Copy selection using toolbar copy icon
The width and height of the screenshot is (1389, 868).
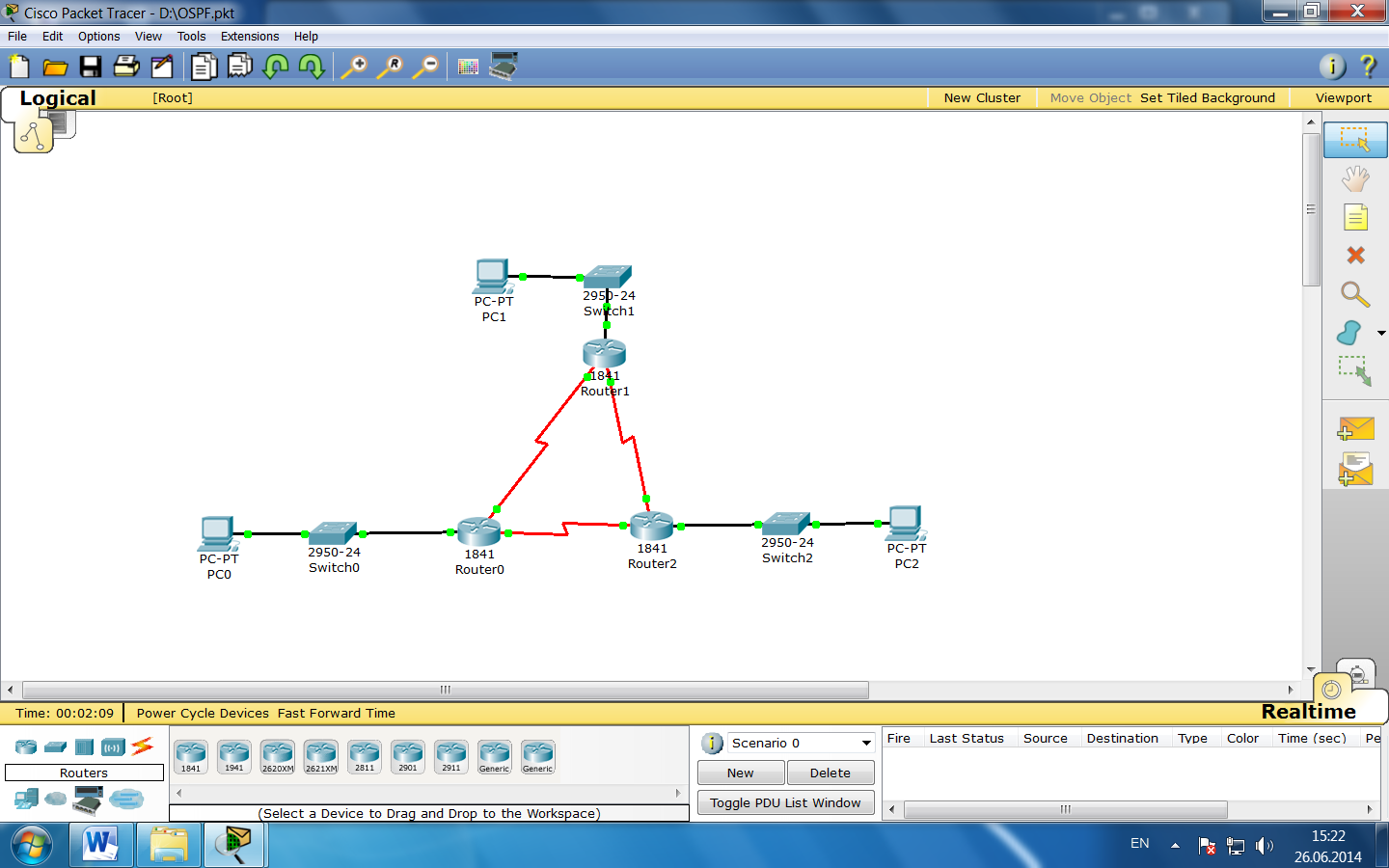coord(204,67)
